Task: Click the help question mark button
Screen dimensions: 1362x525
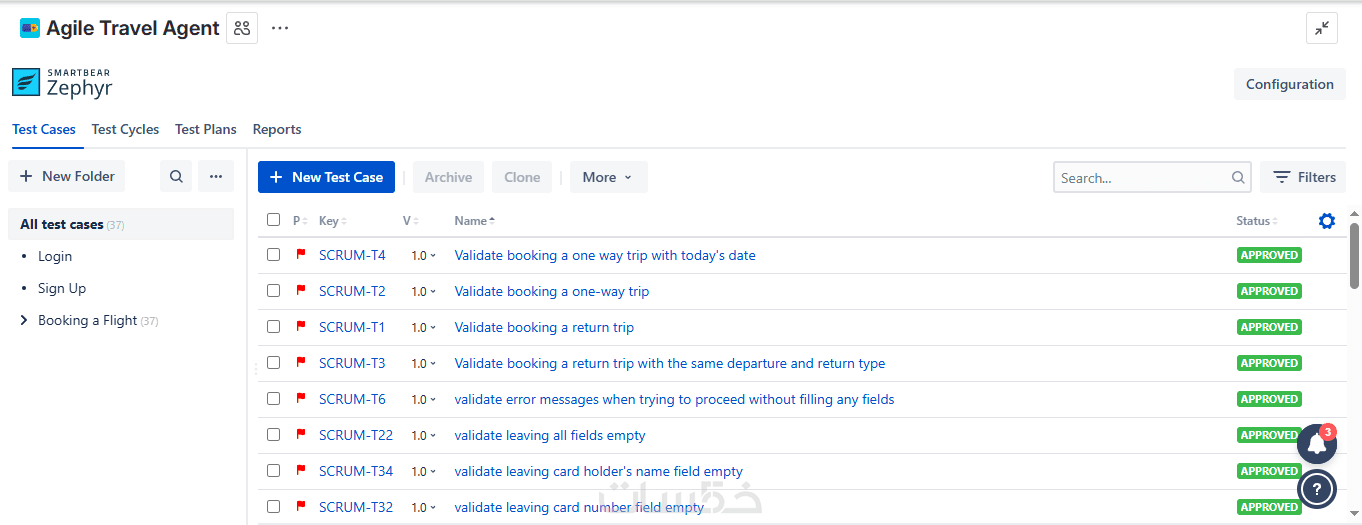Action: 1317,489
